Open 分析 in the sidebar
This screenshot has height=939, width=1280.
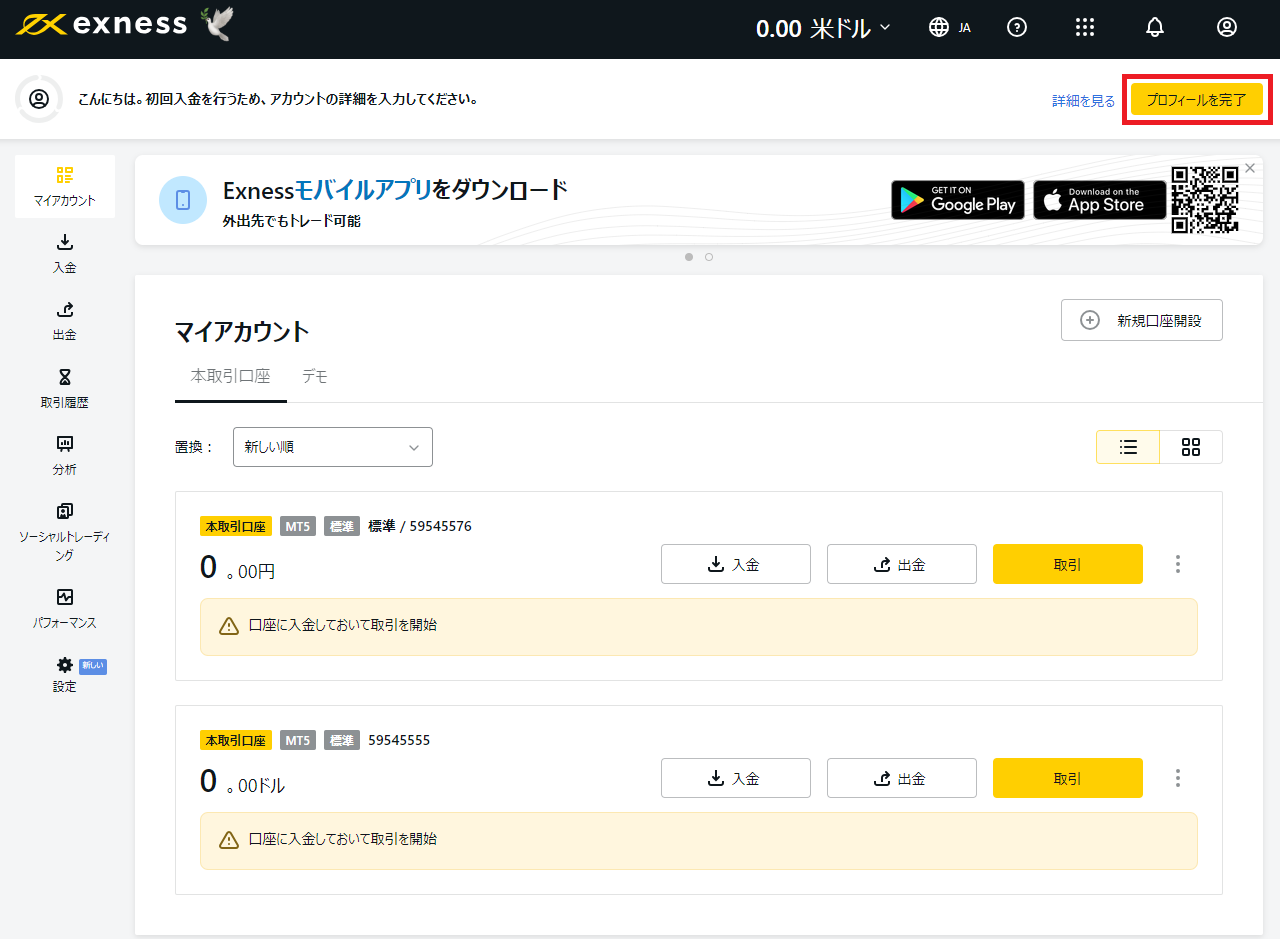[65, 456]
